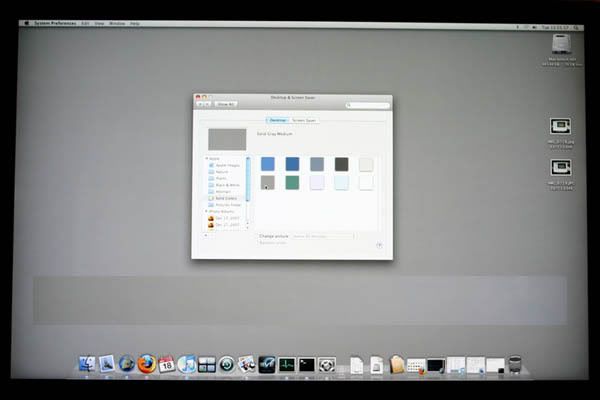Open the View menu
The width and height of the screenshot is (600, 400).
(99, 23)
